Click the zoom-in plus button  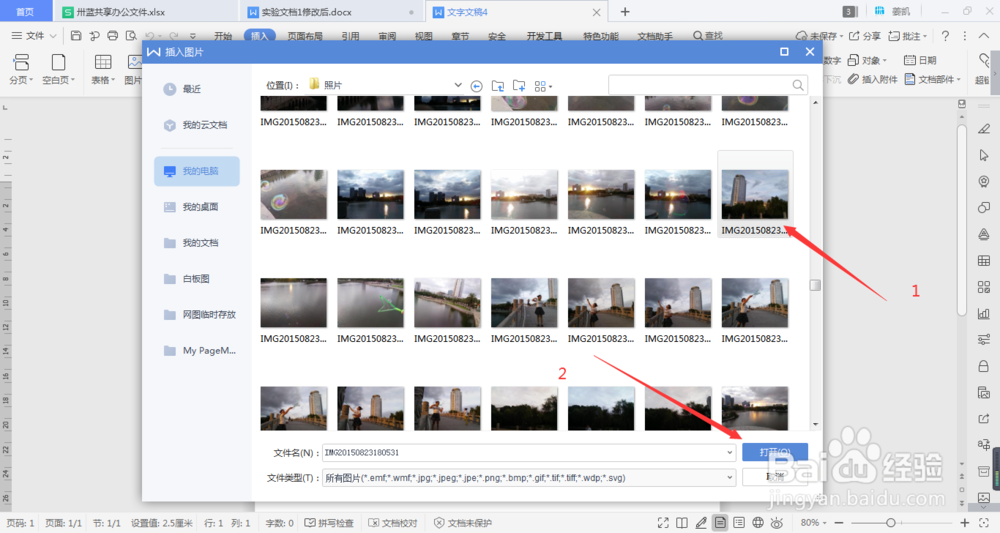pyautogui.click(x=965, y=523)
